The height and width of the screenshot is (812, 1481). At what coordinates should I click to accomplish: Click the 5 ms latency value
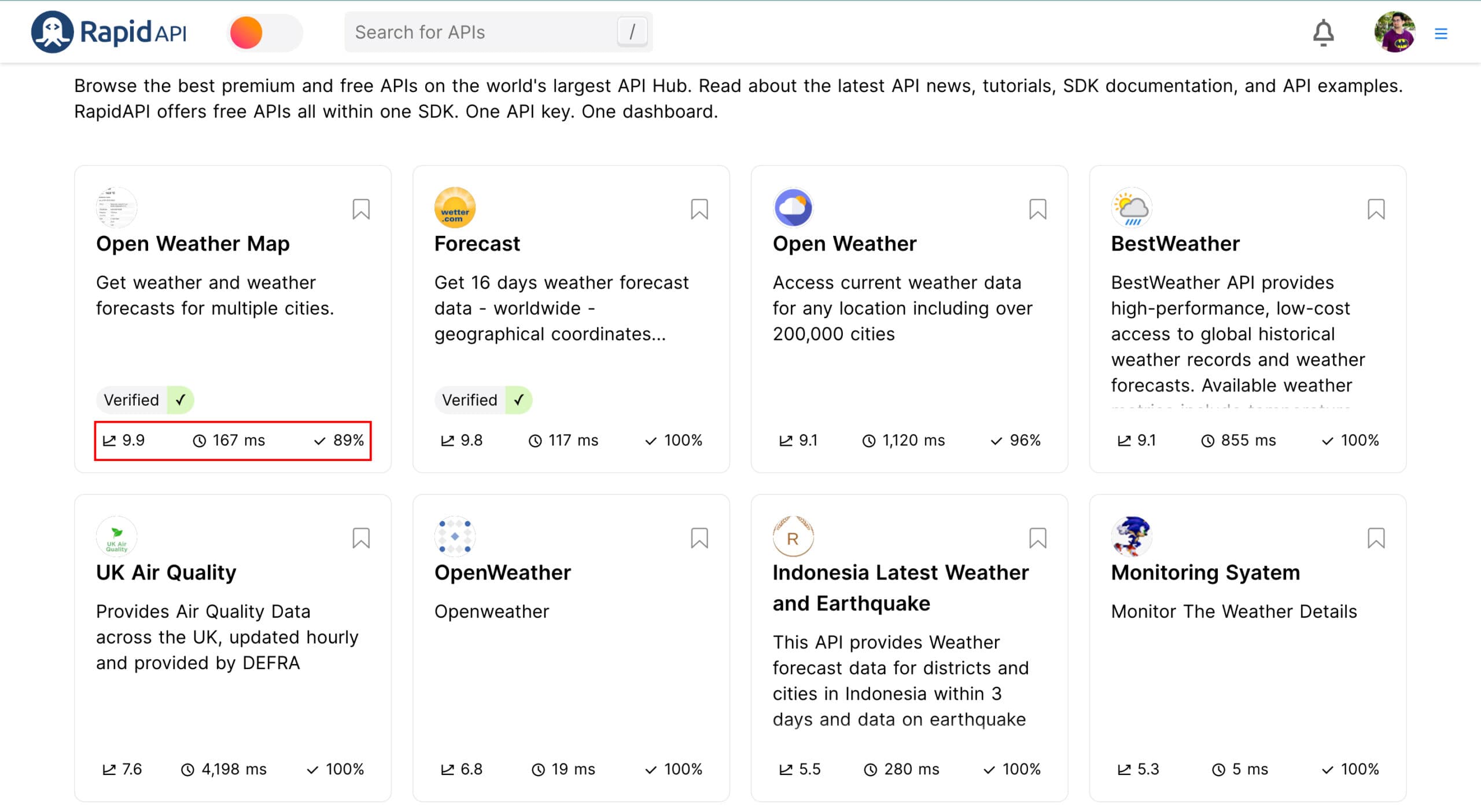(x=1240, y=769)
